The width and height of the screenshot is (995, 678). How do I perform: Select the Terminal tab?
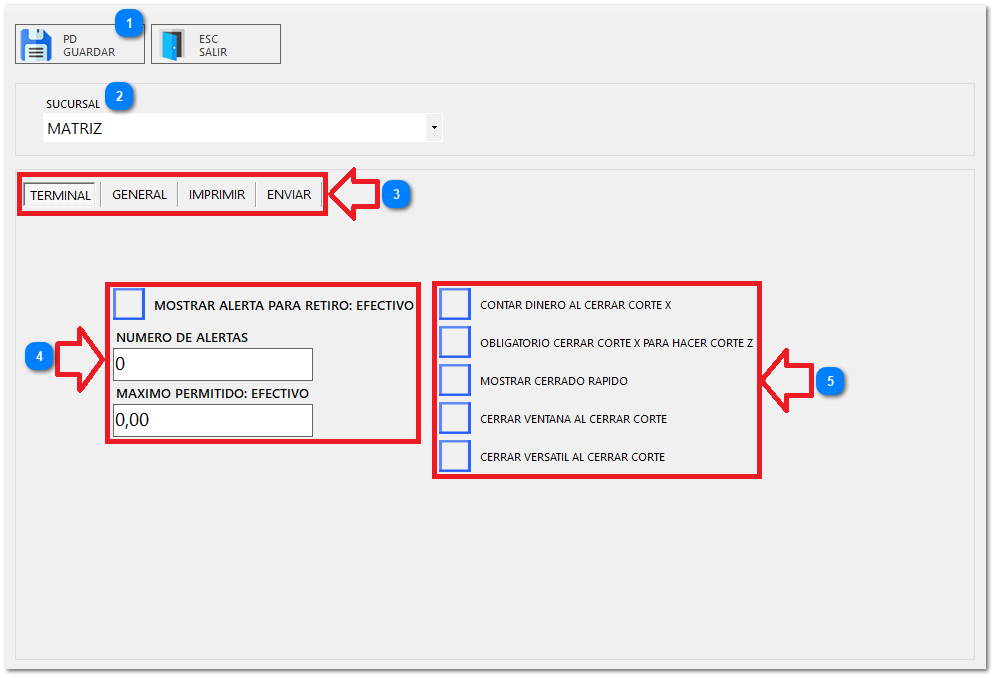[x=60, y=195]
